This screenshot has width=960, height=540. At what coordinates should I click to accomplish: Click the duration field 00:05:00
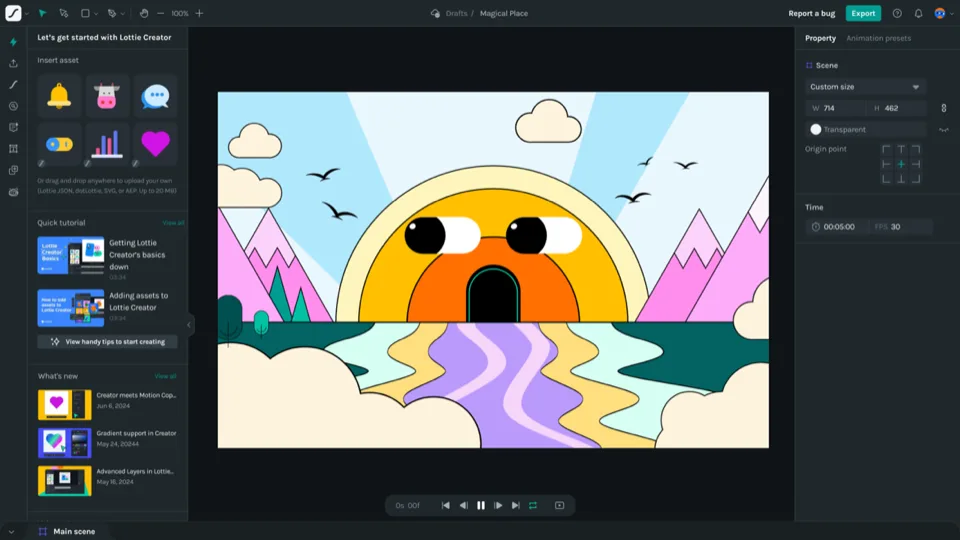point(838,227)
